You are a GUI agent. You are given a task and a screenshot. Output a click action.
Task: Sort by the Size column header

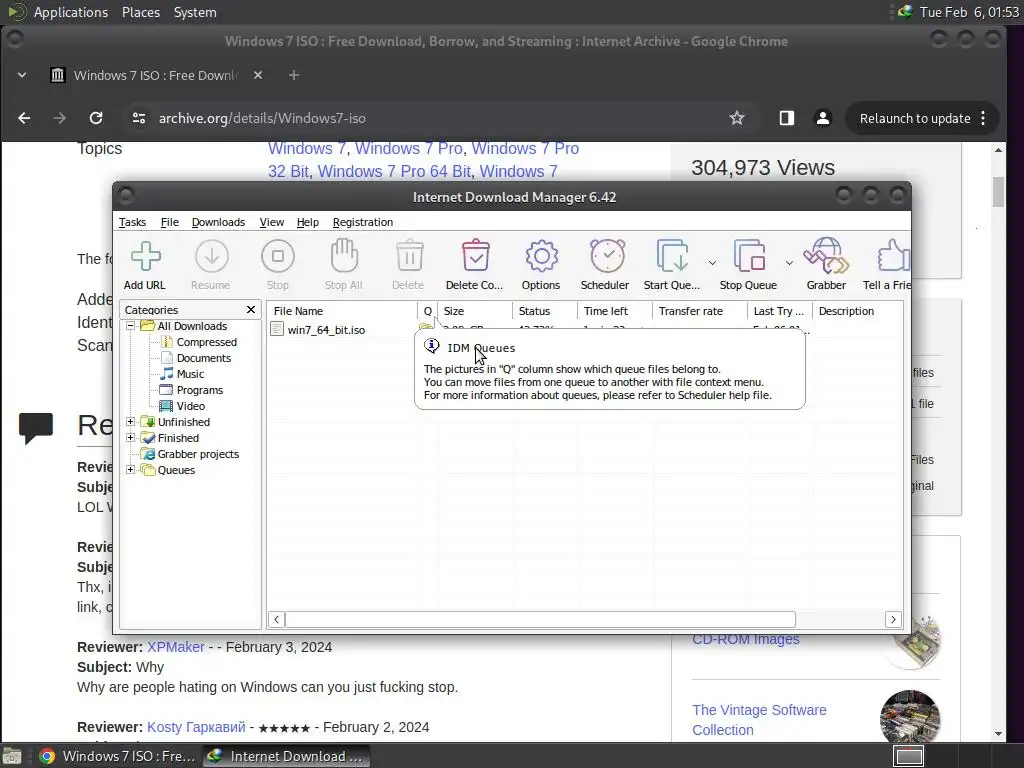click(x=475, y=311)
